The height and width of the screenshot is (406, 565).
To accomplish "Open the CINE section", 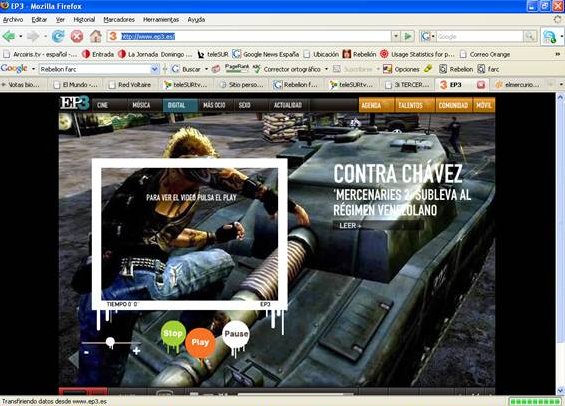I will [x=103, y=105].
